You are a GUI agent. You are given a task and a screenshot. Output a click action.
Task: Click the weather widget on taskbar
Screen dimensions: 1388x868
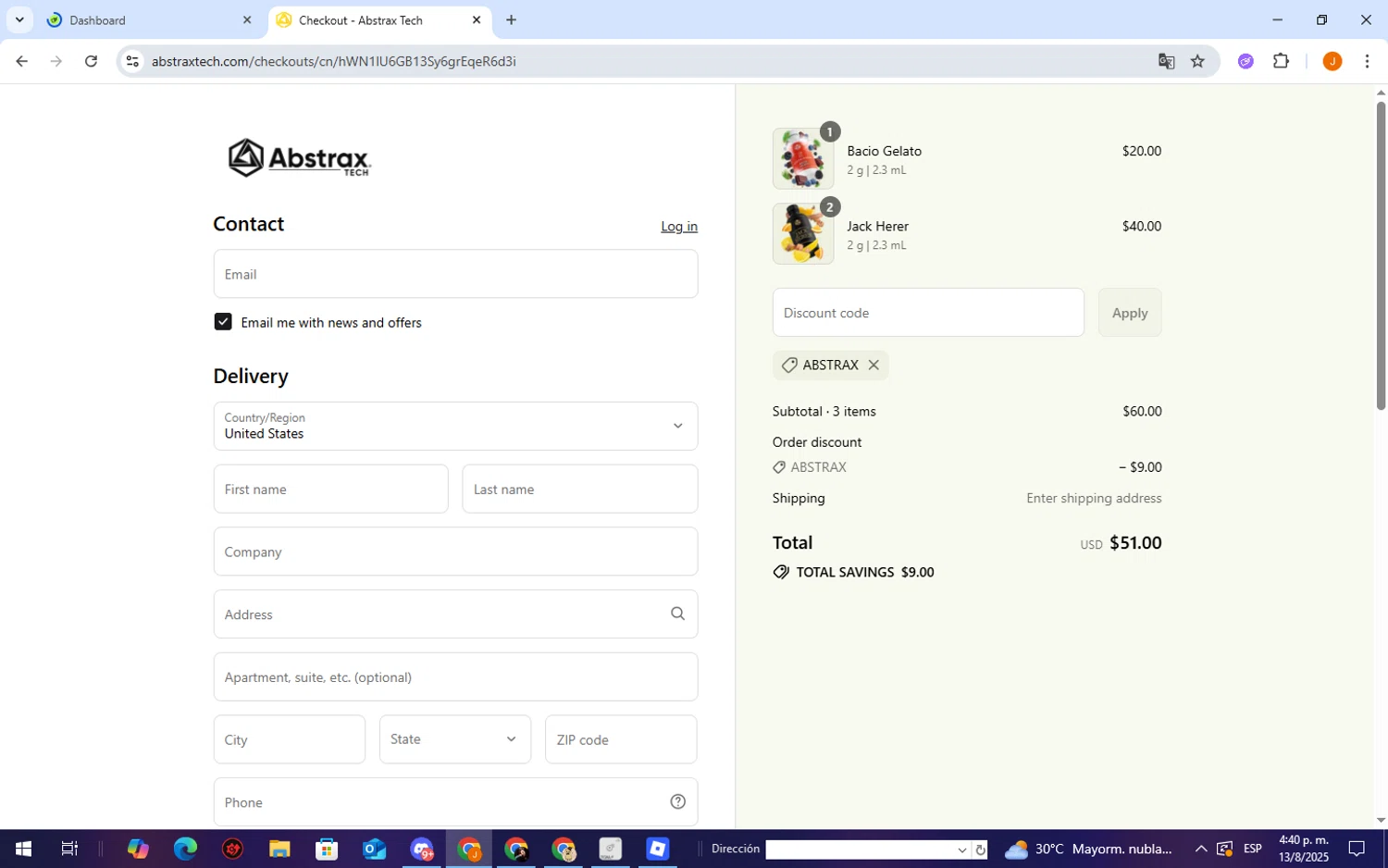point(1088,849)
